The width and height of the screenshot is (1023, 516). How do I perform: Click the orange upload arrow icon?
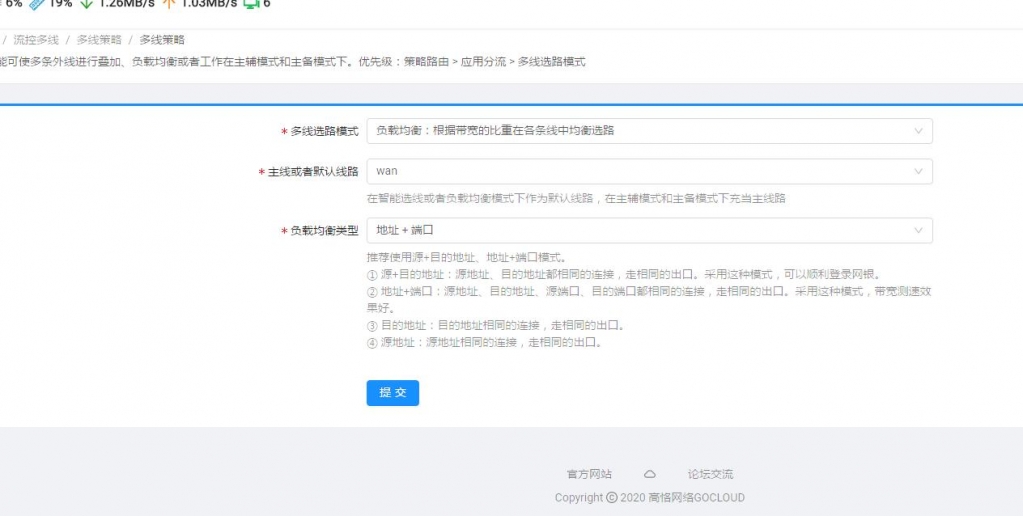click(168, 4)
